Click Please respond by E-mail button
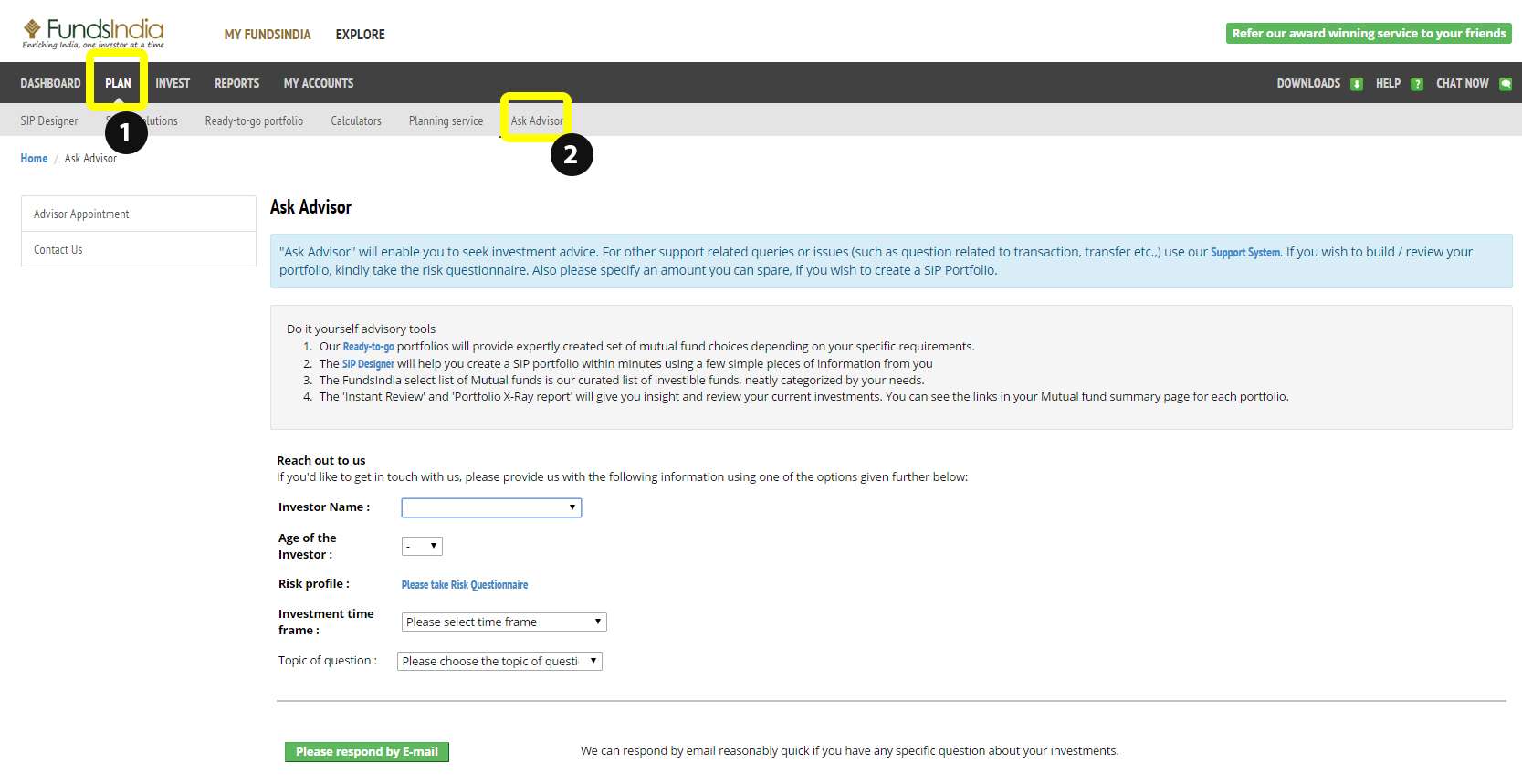1522x784 pixels. click(367, 751)
